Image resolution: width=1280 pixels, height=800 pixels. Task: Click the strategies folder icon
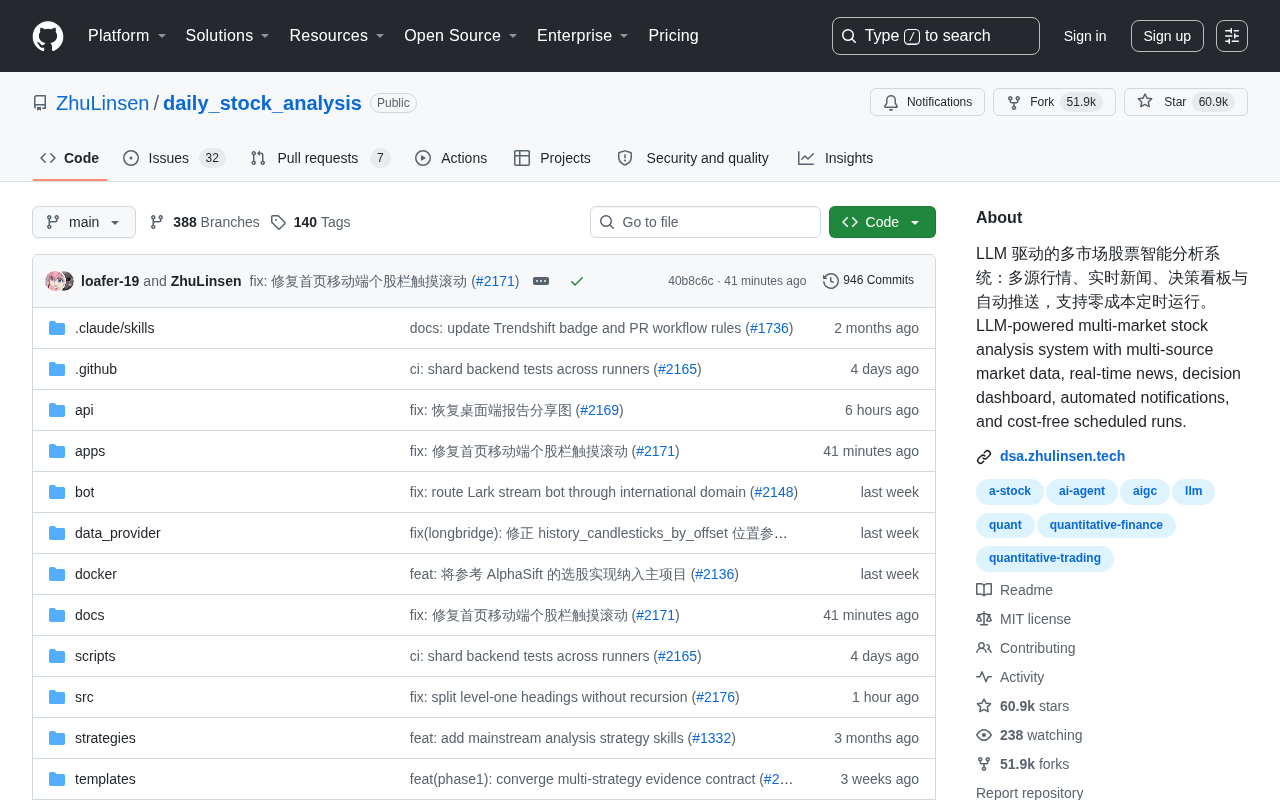pos(57,738)
